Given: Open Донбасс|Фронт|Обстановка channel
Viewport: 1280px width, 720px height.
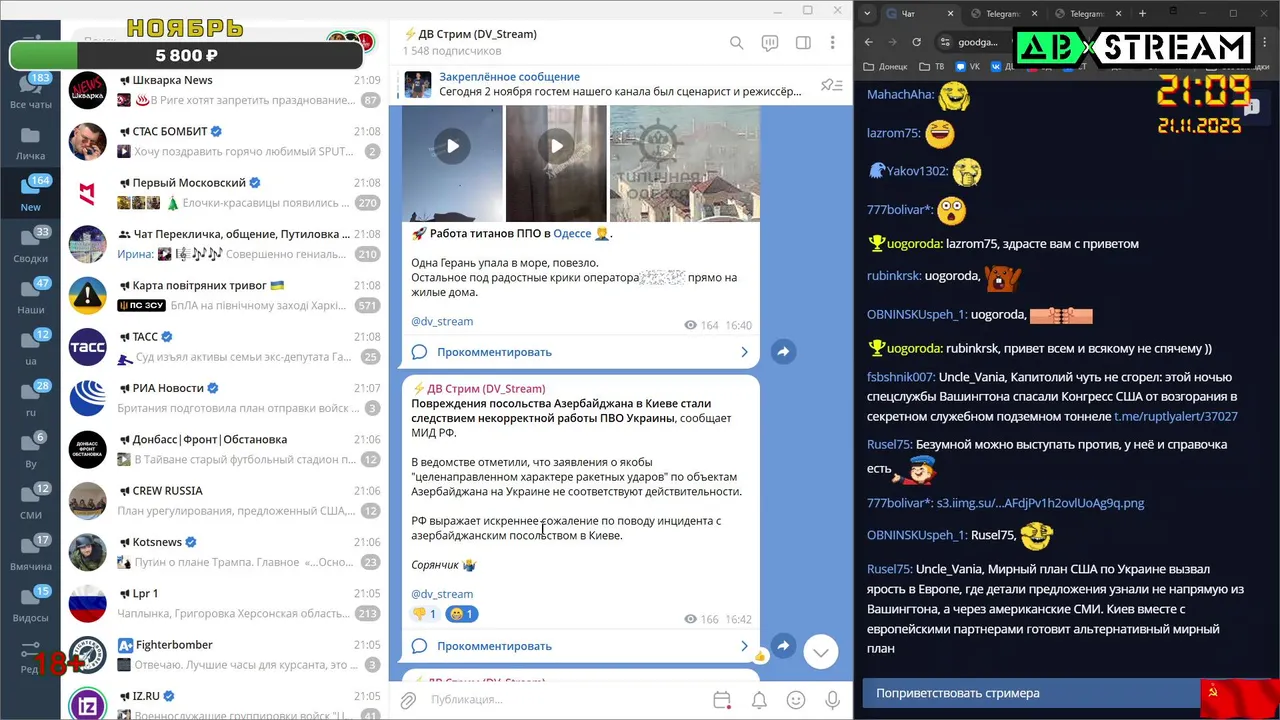Looking at the screenshot, I should [x=225, y=449].
